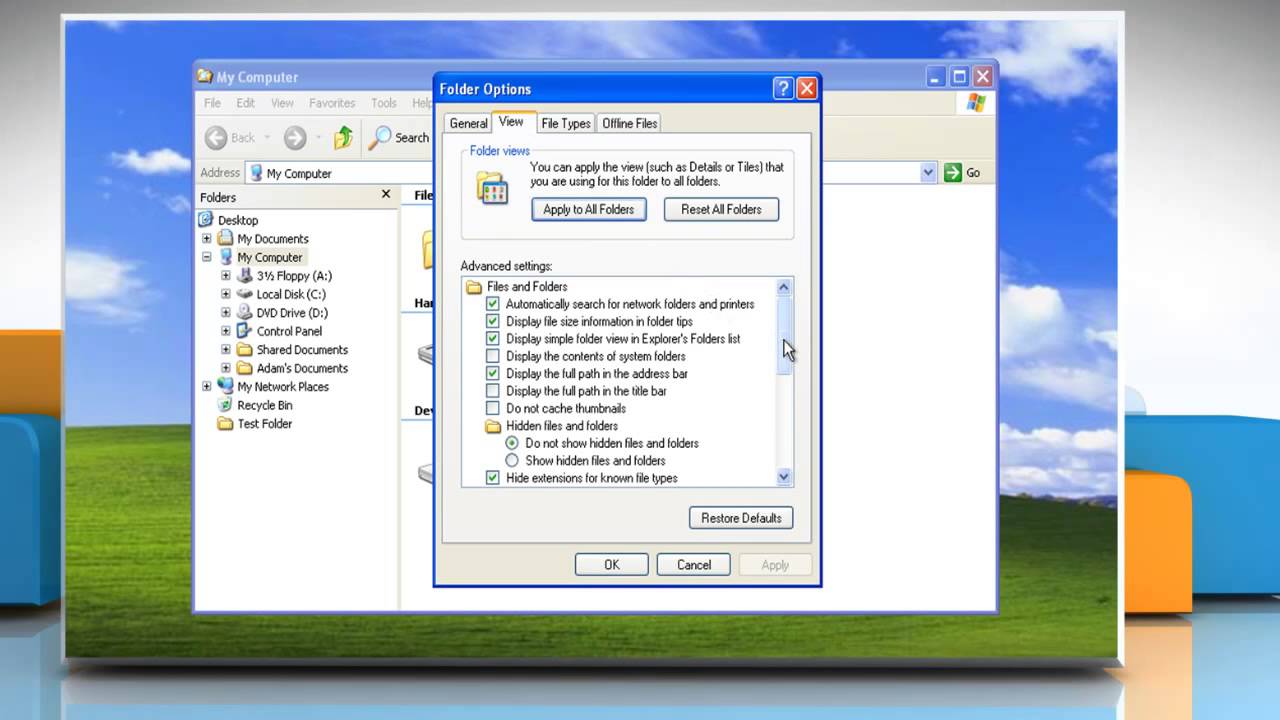The image size is (1280, 720).
Task: Select Show hidden files and folders radio button
Action: tap(512, 461)
